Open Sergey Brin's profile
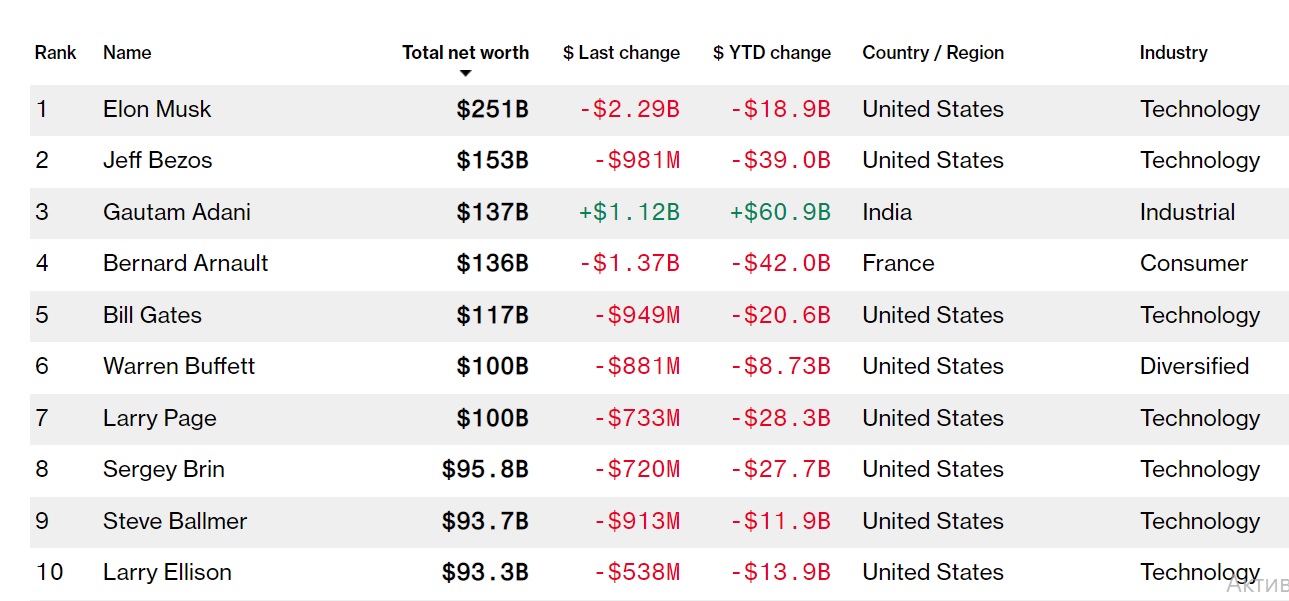Screen dimensions: 1289x601 163,469
